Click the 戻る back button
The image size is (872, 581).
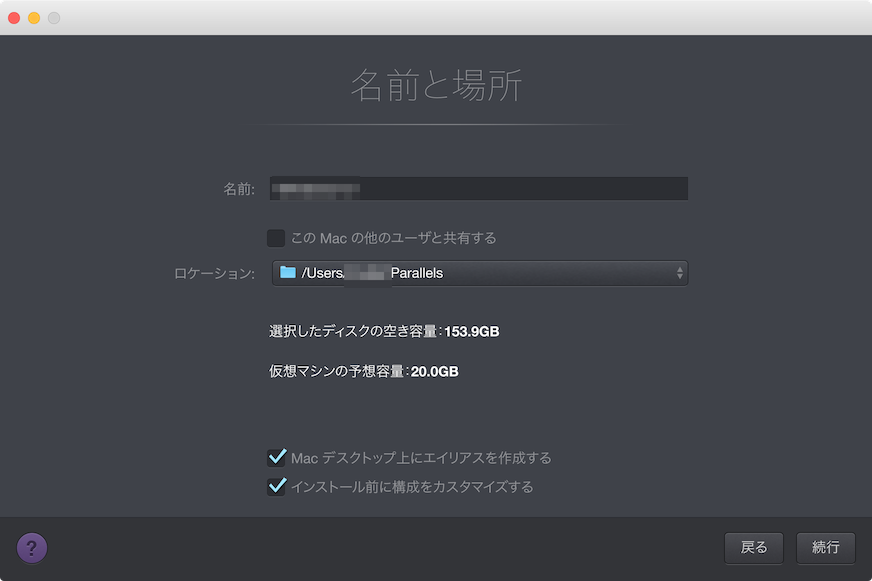click(754, 548)
